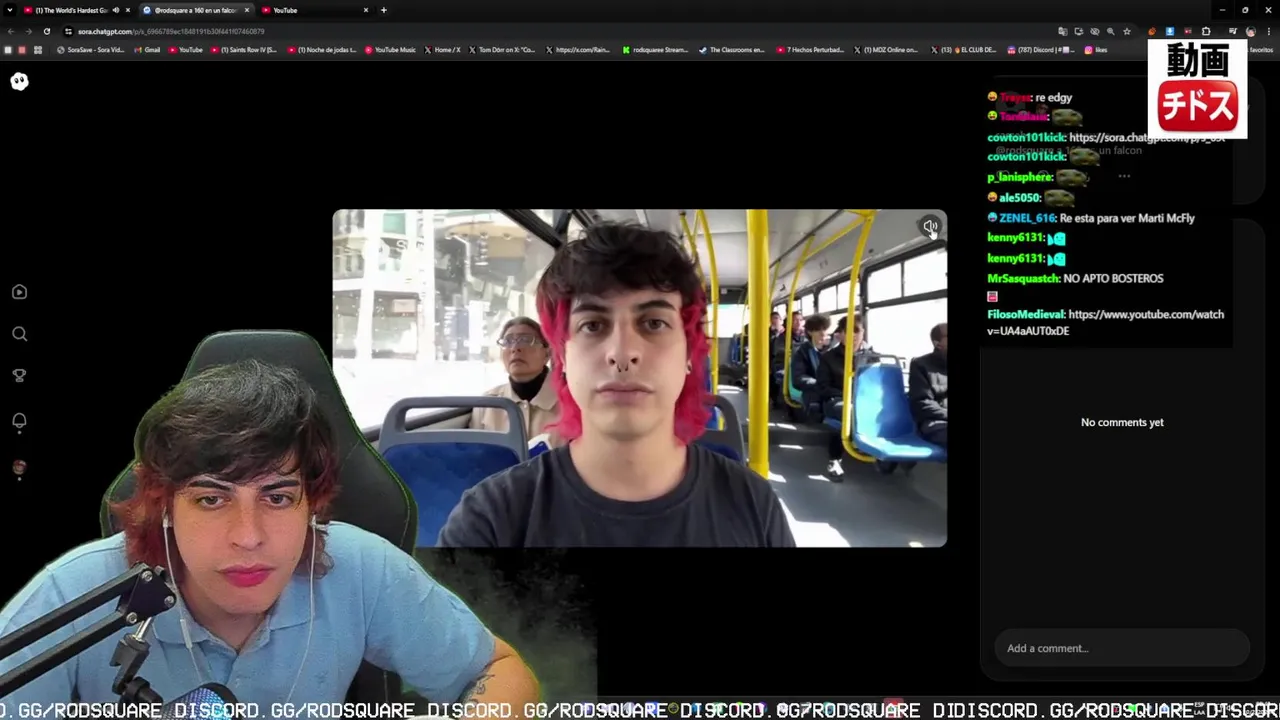
Task: Open the MDZ Online bookmark
Action: (886, 50)
